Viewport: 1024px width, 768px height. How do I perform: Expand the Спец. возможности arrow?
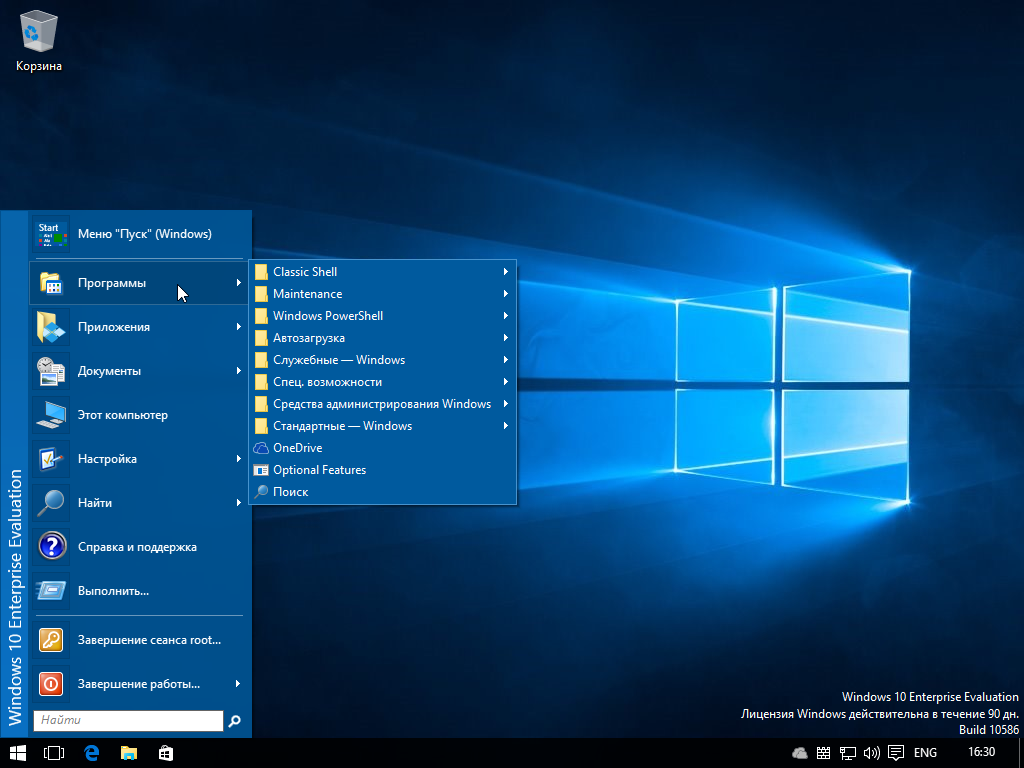[x=505, y=381]
